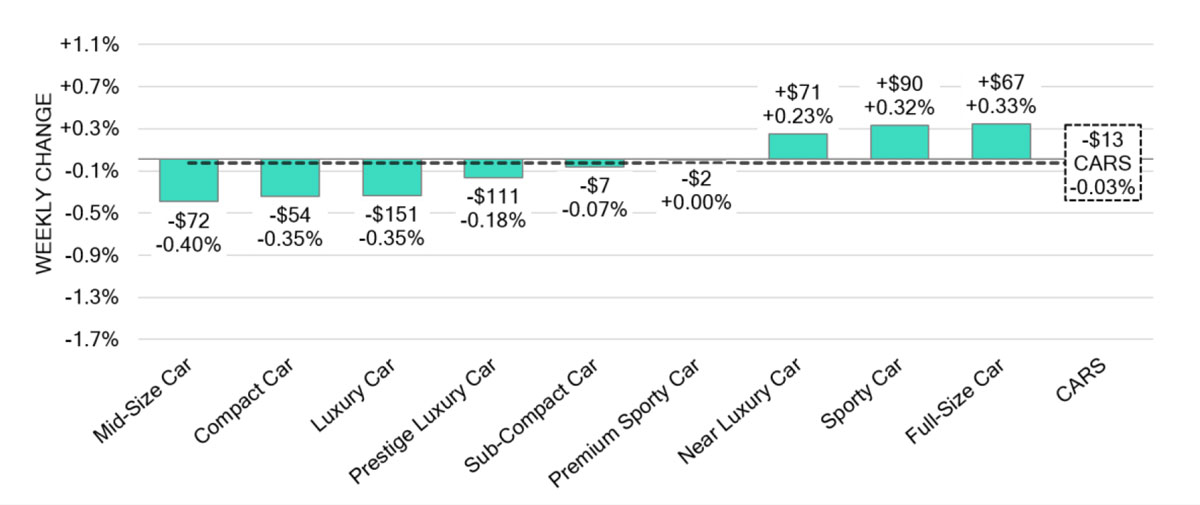
Task: Click the -$151 -0.35% data label
Action: (x=391, y=227)
